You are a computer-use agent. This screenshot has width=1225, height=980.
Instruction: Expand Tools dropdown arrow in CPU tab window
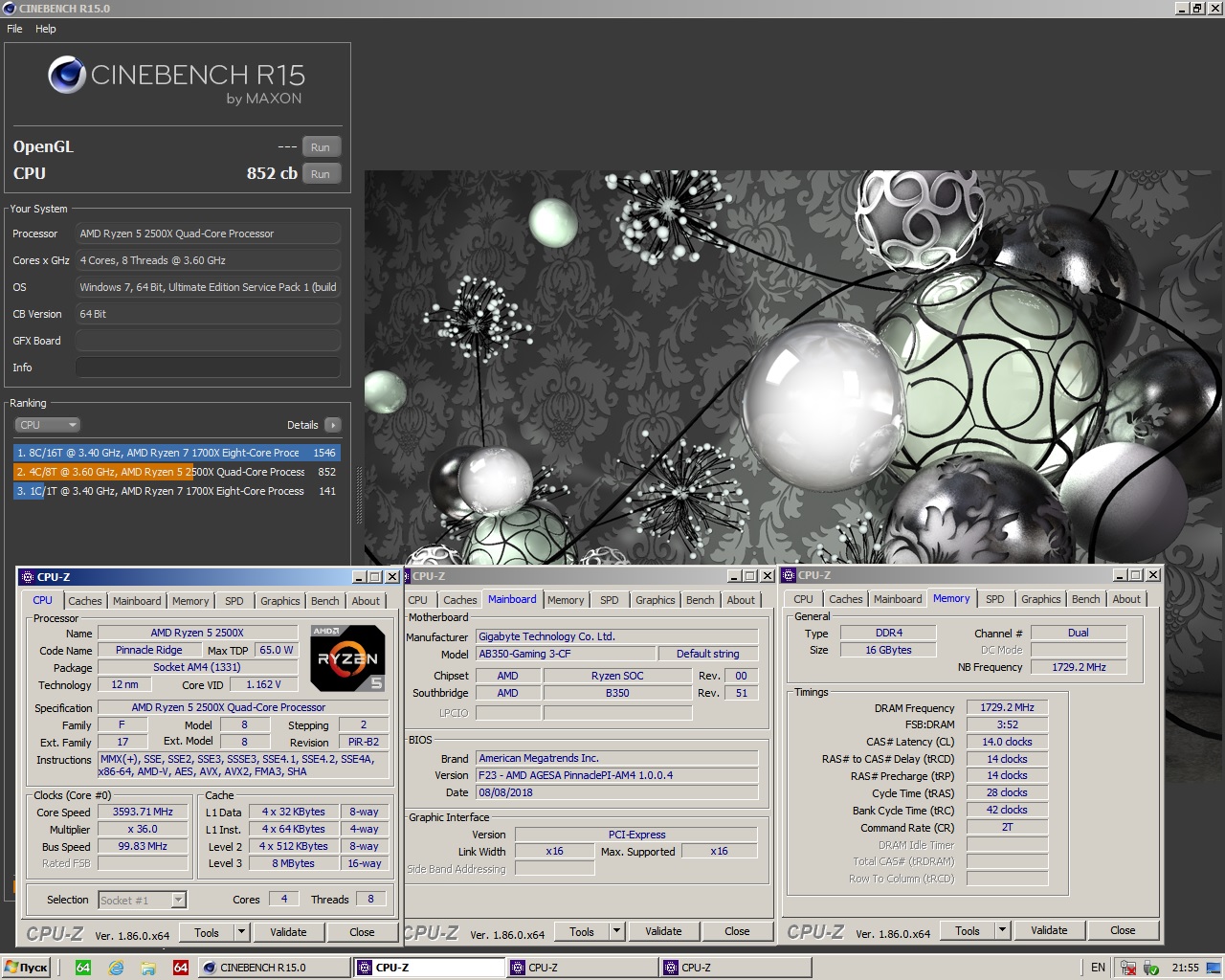(241, 932)
